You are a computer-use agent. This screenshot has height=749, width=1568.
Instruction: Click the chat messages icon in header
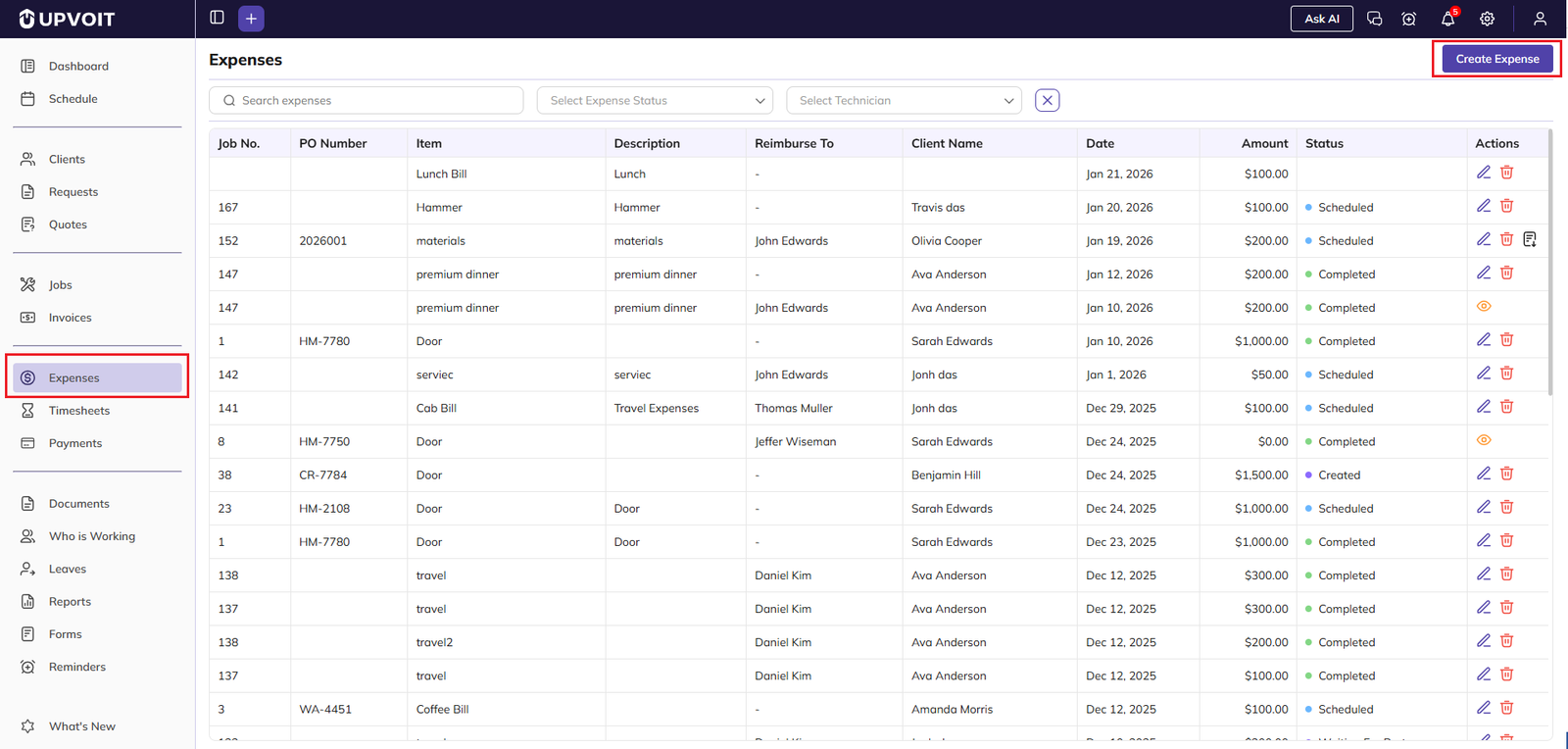tap(1374, 19)
